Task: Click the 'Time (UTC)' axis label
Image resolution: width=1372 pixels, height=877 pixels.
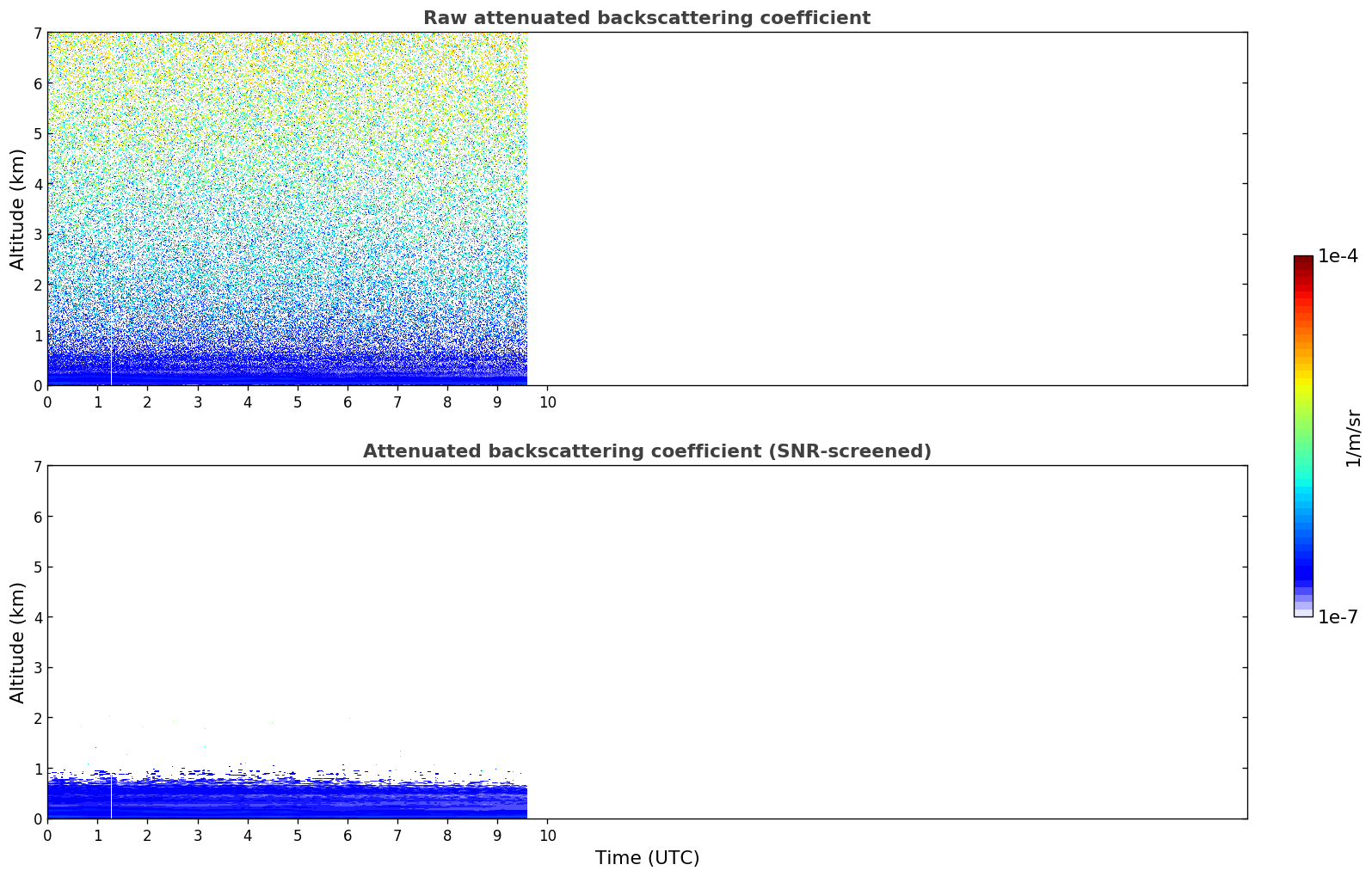Action: [647, 858]
